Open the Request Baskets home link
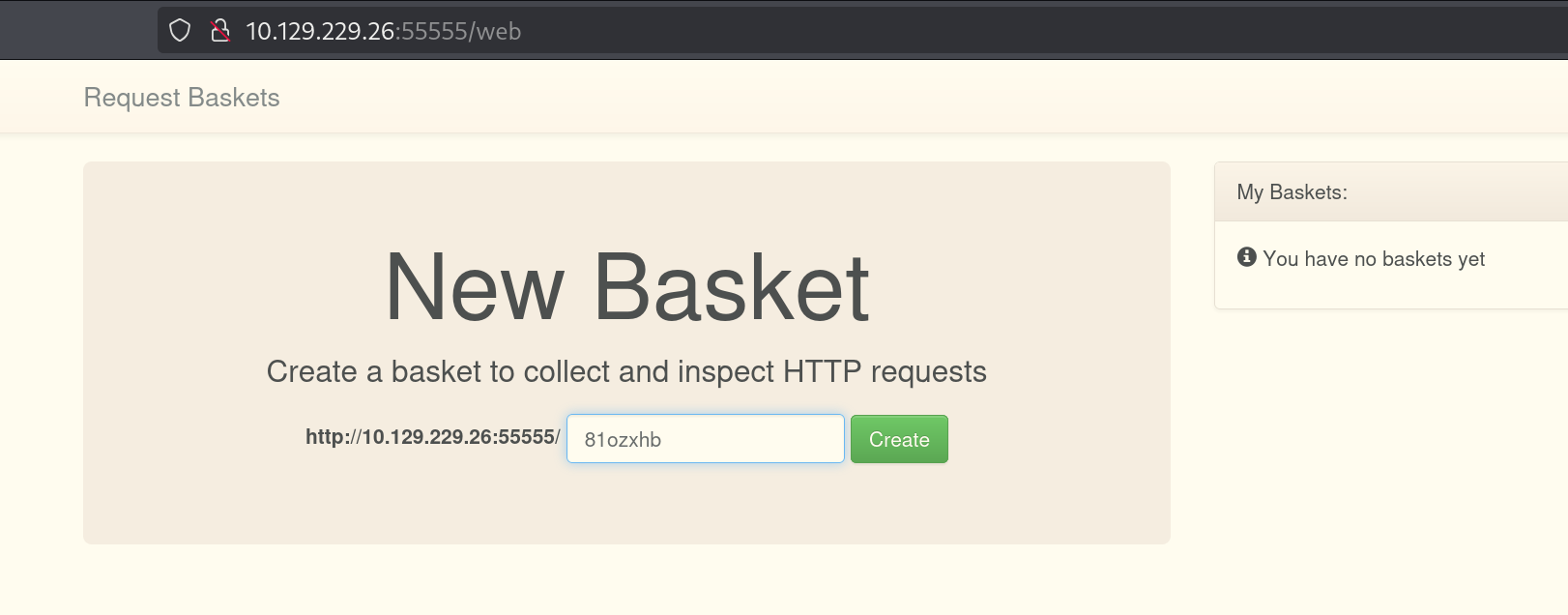 coord(182,98)
